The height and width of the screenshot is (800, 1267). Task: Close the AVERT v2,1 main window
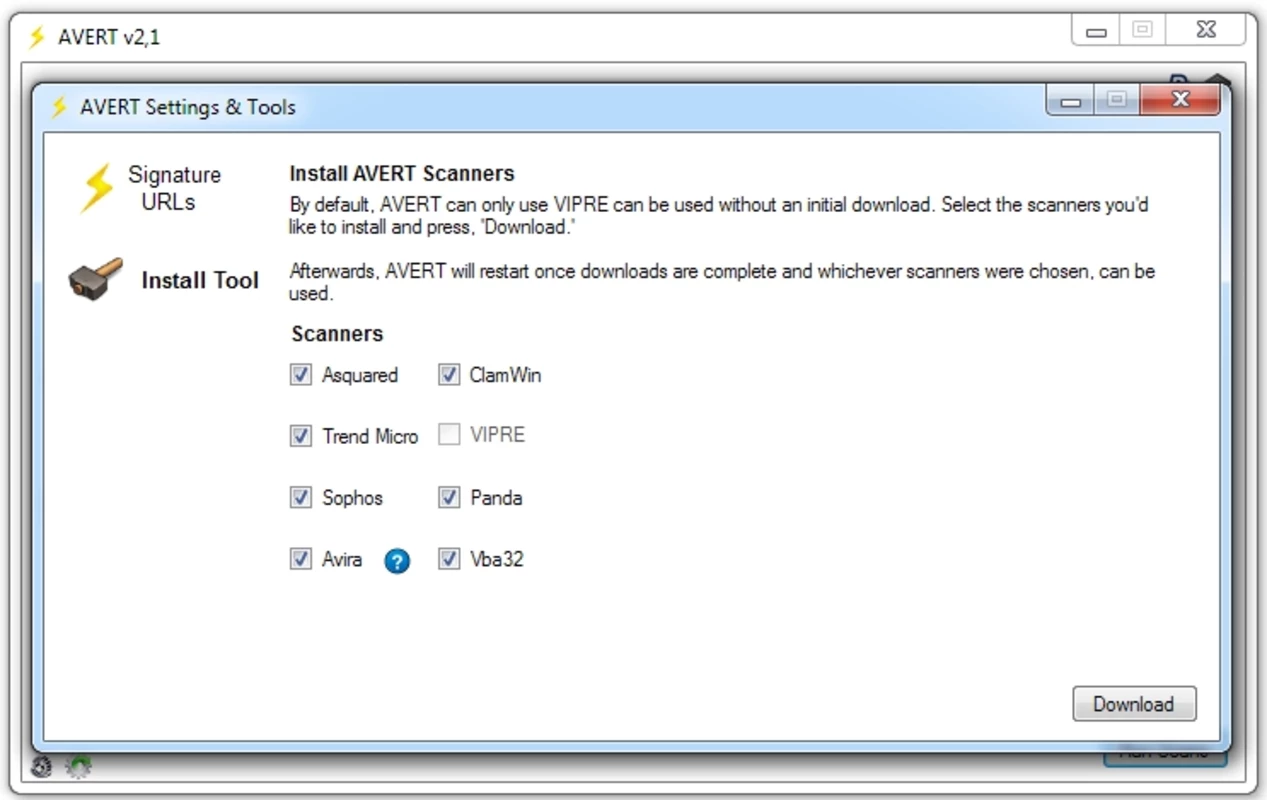[1207, 30]
